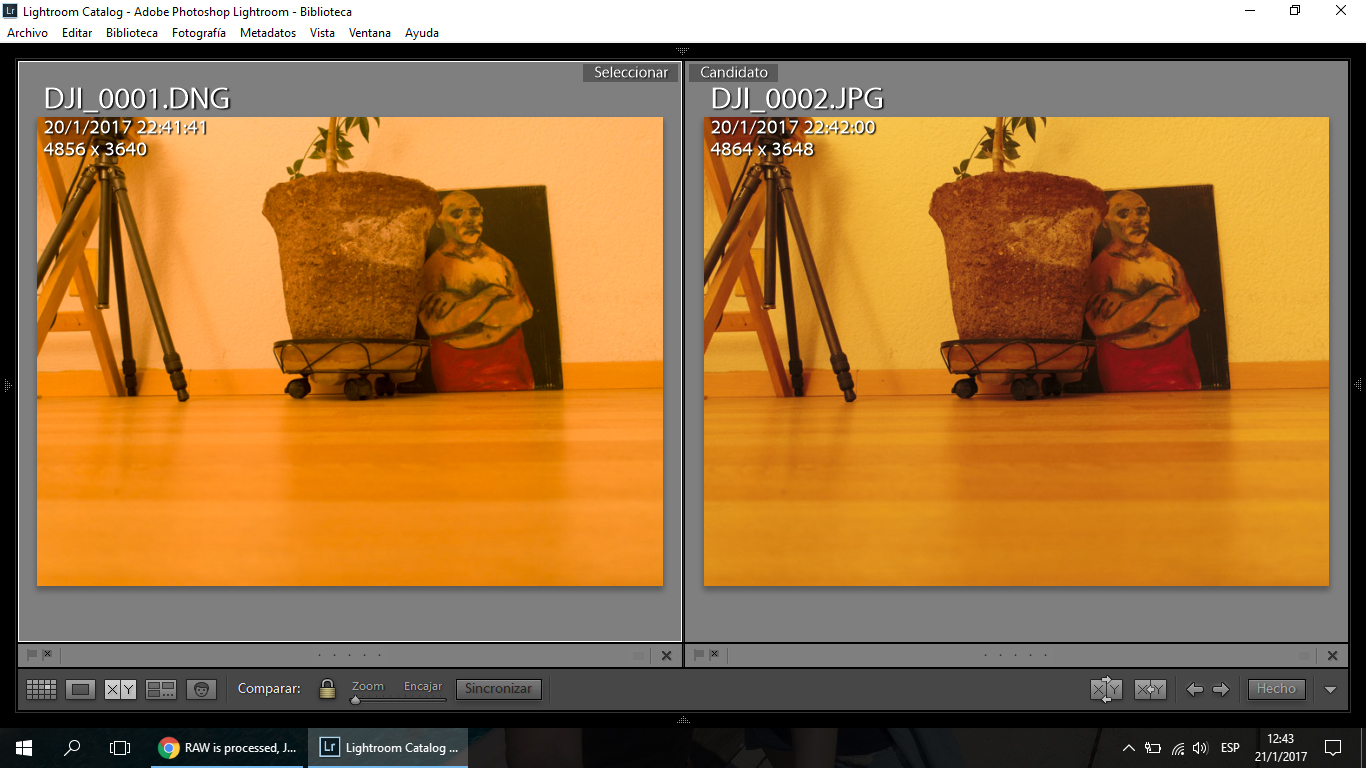Flag DJI_0001.DNG as pick
Viewport: 1366px width, 768px height.
pyautogui.click(x=32, y=655)
